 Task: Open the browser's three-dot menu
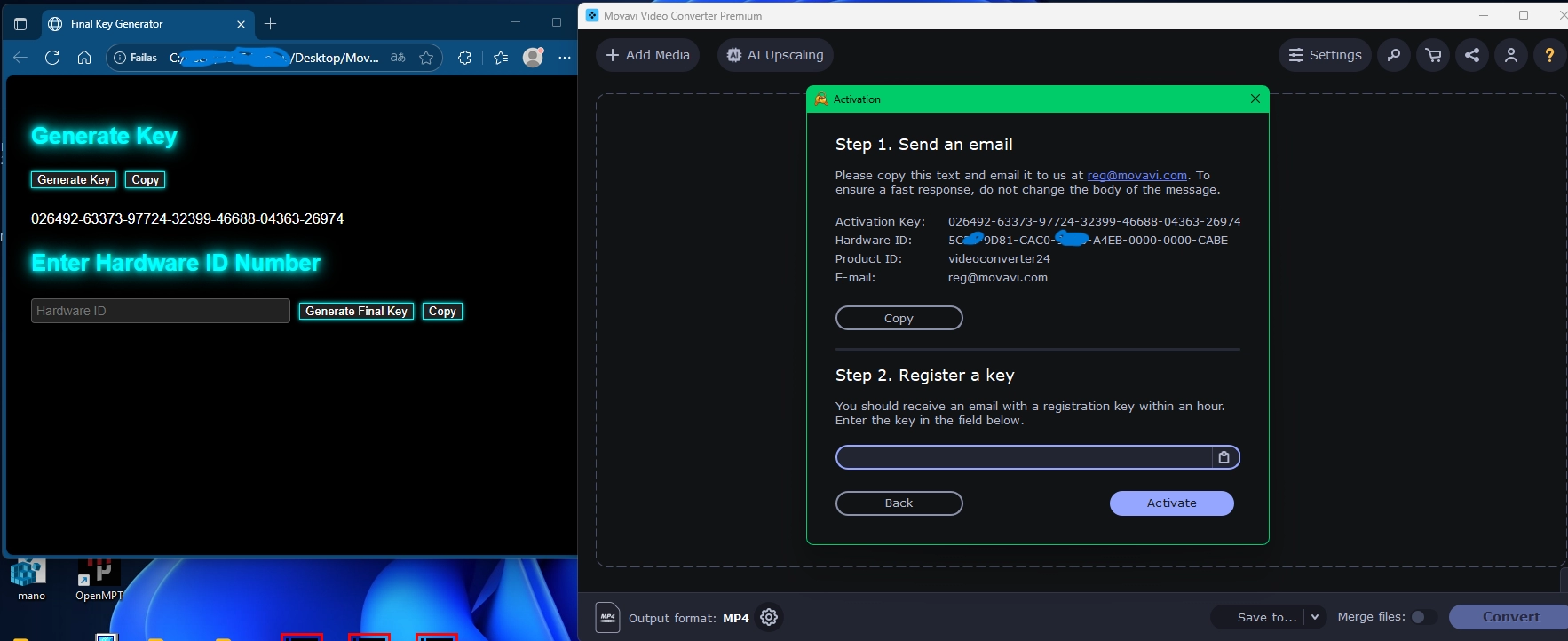(565, 58)
